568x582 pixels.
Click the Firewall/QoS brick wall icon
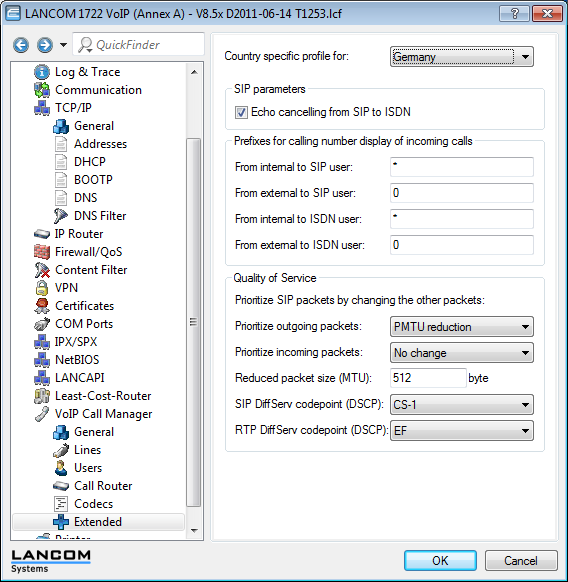point(42,252)
